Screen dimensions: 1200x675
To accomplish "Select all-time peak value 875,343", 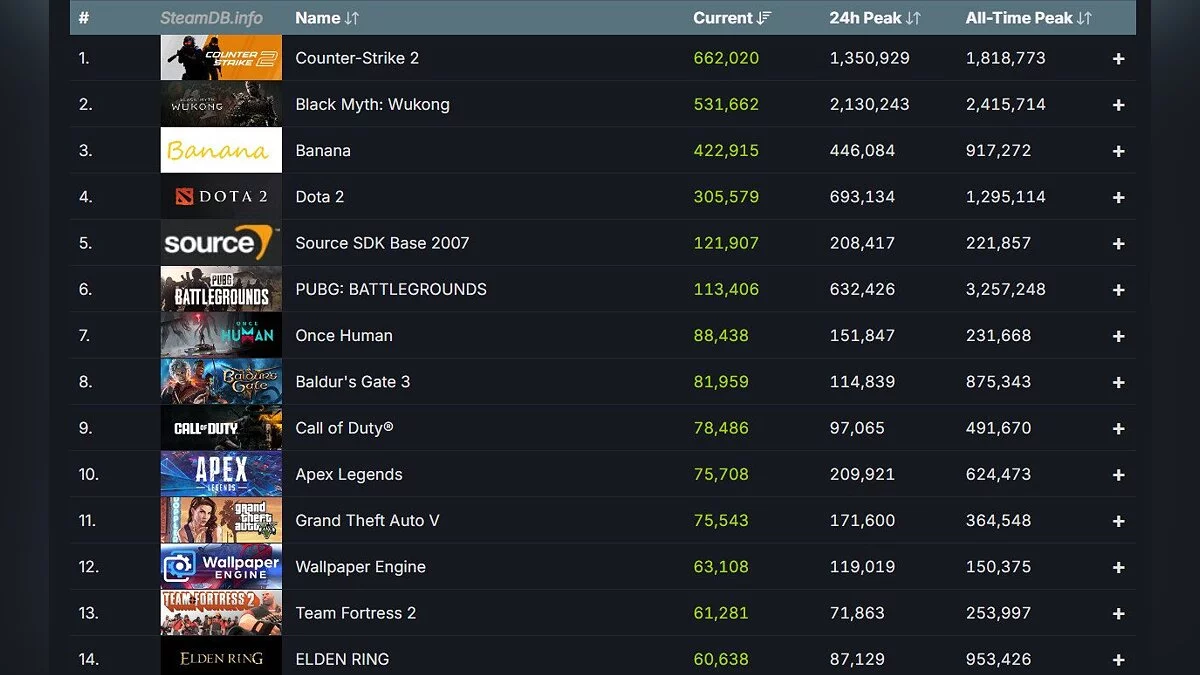I will pyautogui.click(x=998, y=381).
